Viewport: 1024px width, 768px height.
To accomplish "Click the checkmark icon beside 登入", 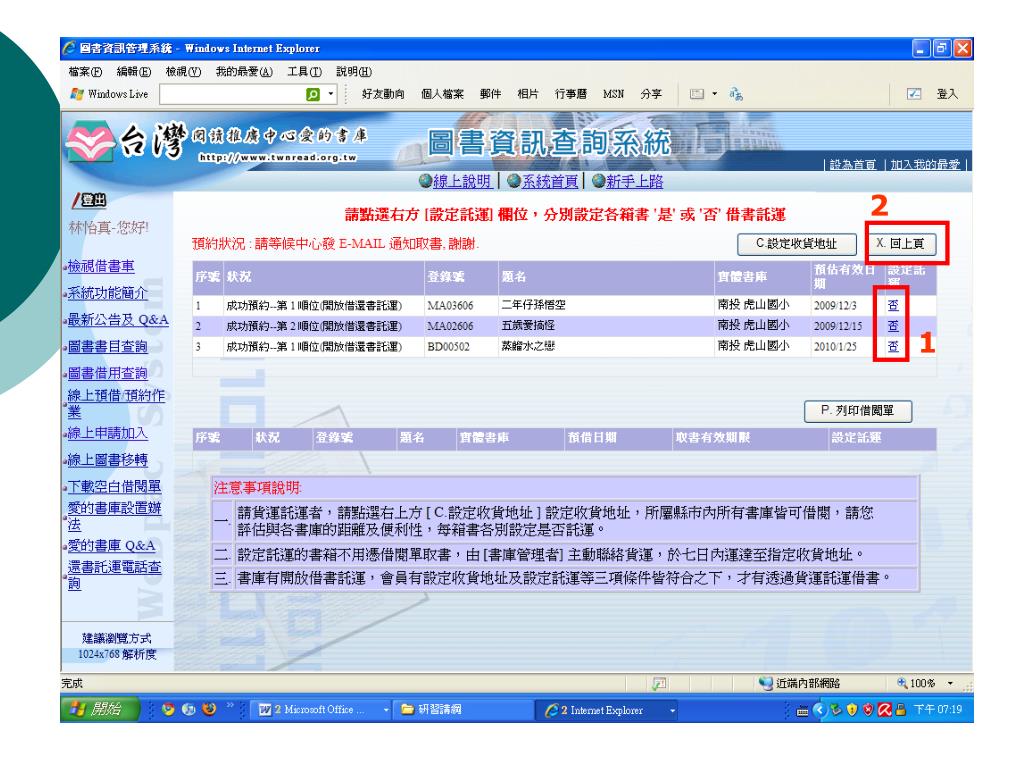I will coord(914,94).
